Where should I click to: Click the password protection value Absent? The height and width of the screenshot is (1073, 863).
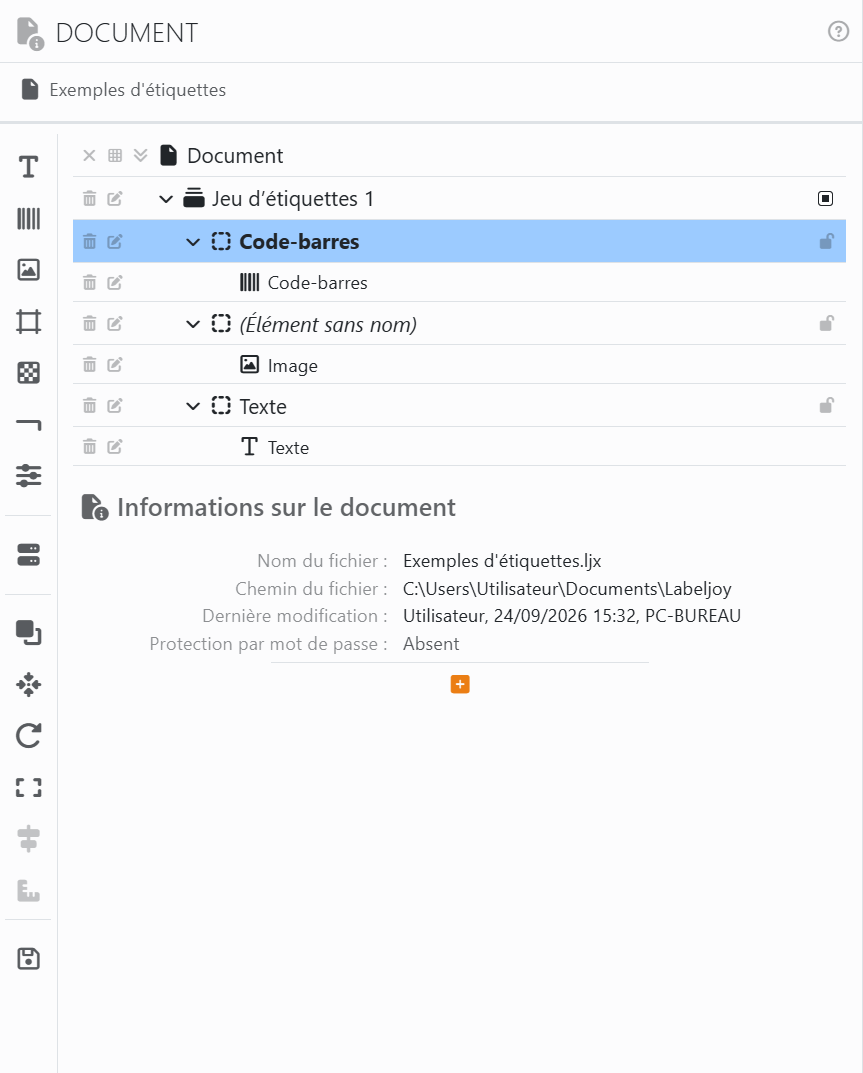point(430,644)
